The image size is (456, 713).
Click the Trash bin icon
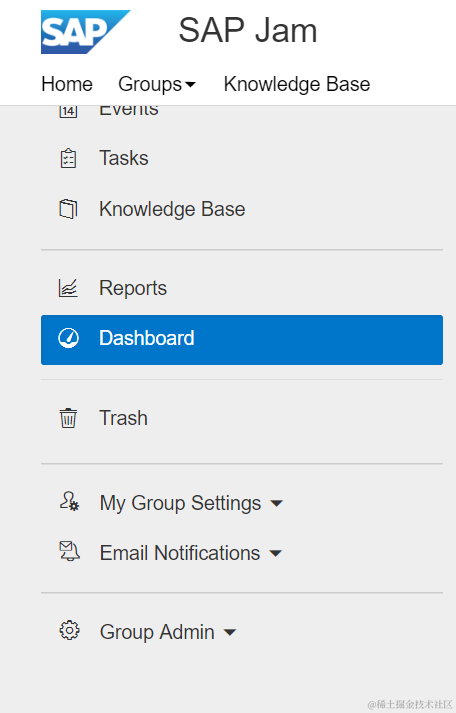(x=68, y=418)
